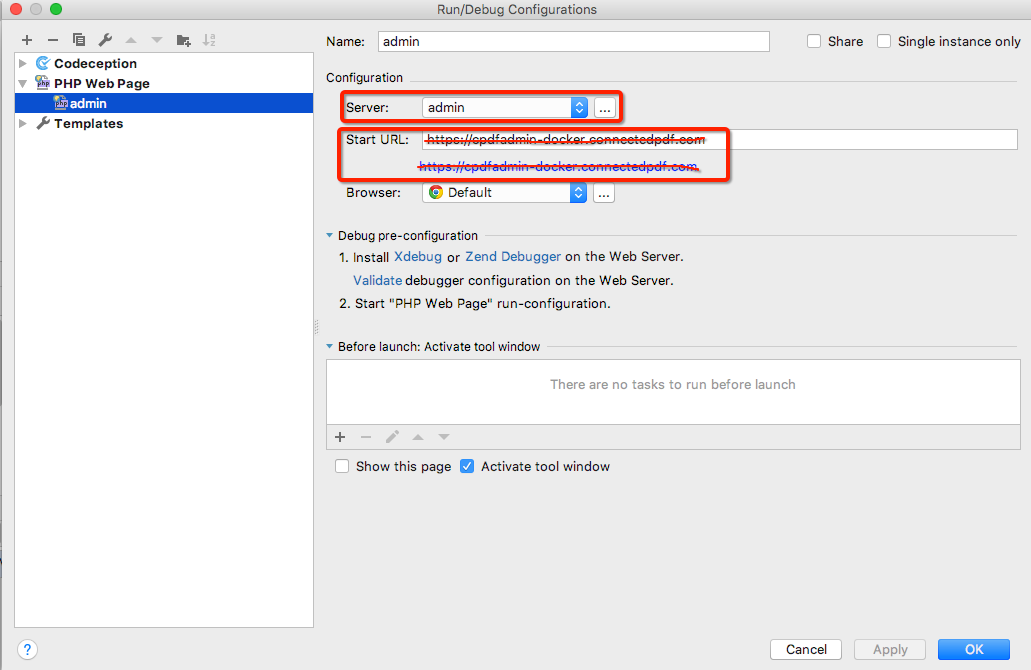Collapse the Debug pre-configuration section
1031x670 pixels.
pyautogui.click(x=329, y=235)
